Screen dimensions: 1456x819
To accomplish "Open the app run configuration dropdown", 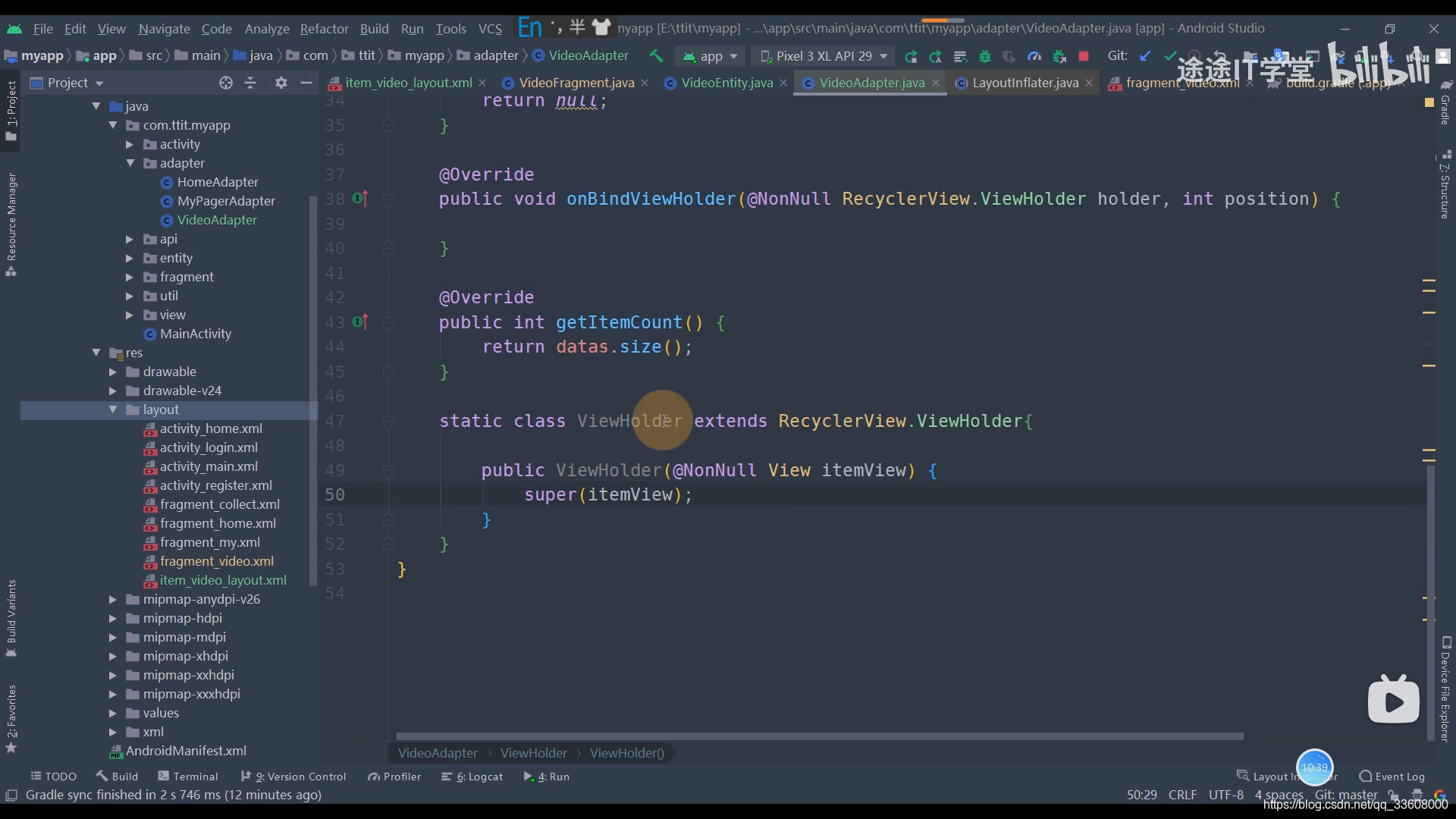I will (x=711, y=56).
